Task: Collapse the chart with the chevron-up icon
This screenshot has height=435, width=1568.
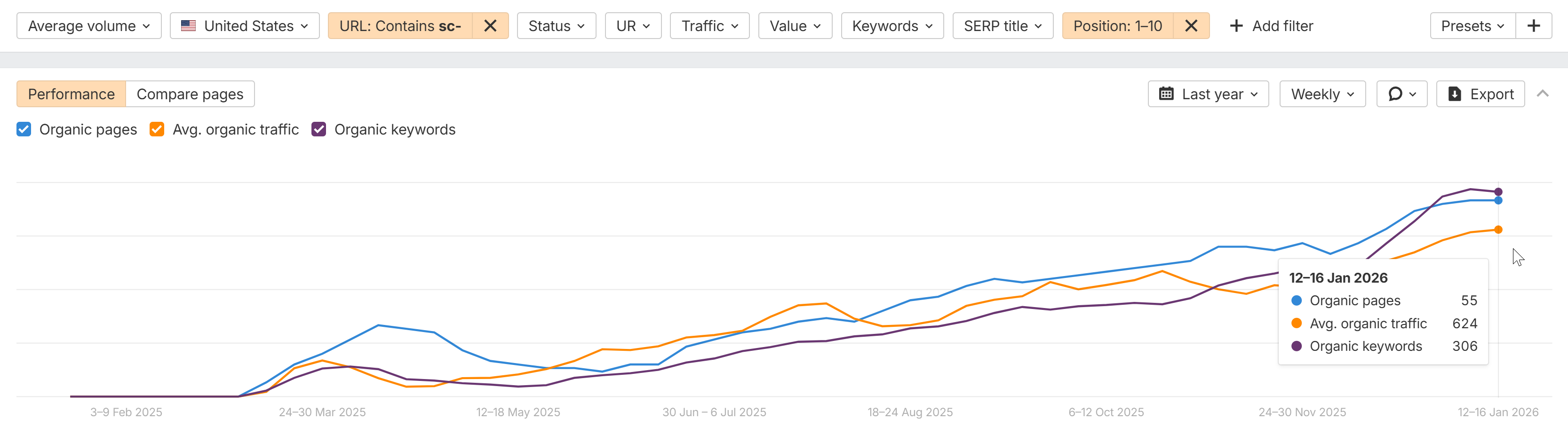Action: pos(1542,94)
